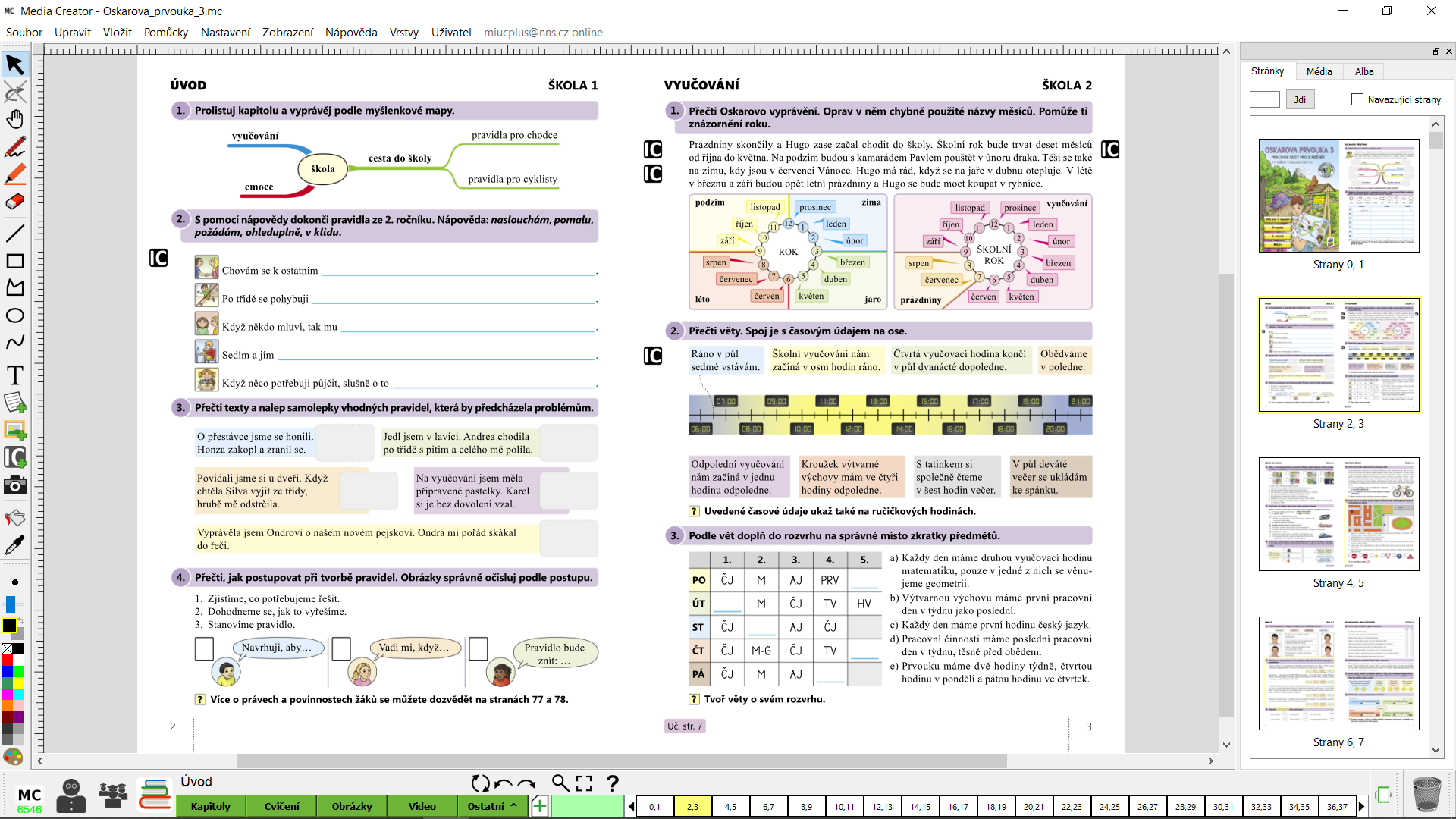The width and height of the screenshot is (1456, 819).
Task: Select the freehand curve tool
Action: click(14, 343)
